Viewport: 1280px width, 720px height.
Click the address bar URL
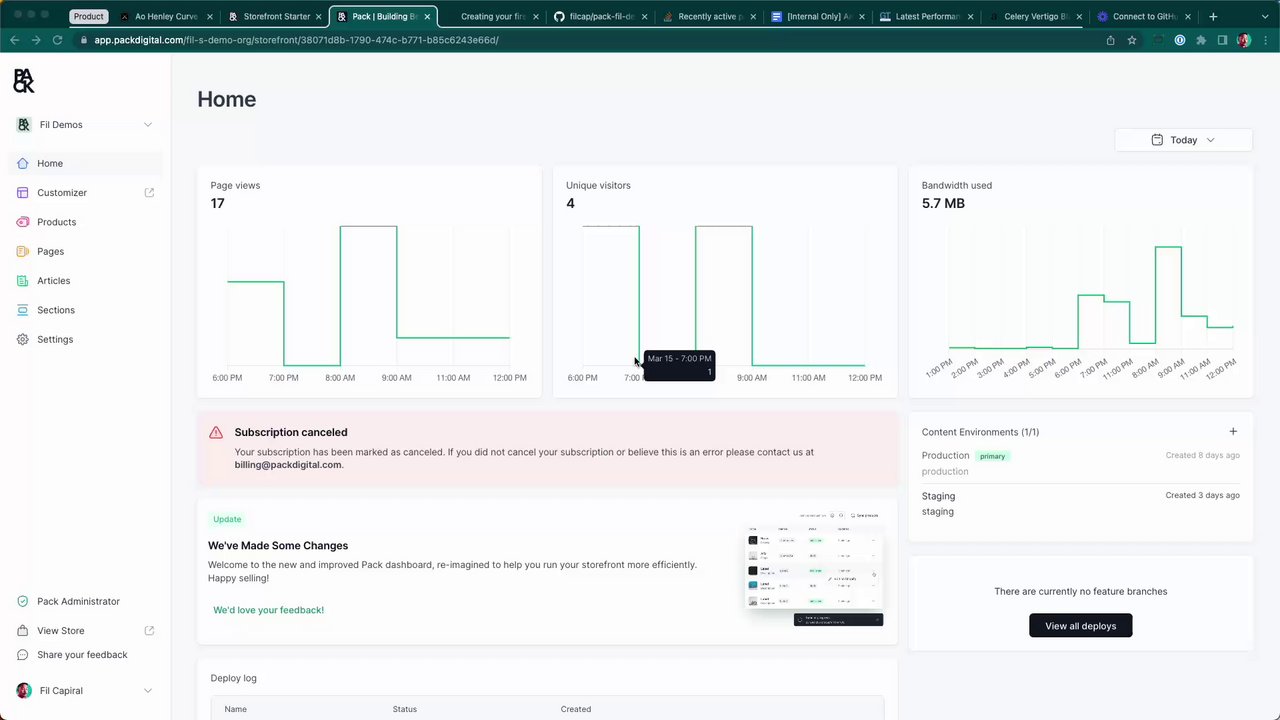(x=296, y=40)
